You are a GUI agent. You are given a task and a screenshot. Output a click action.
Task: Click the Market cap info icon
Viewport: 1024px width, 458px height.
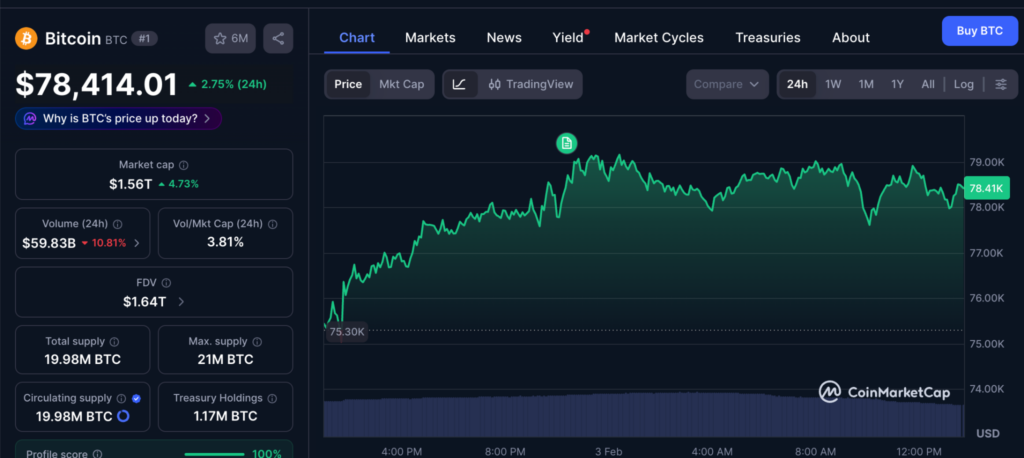coord(183,165)
